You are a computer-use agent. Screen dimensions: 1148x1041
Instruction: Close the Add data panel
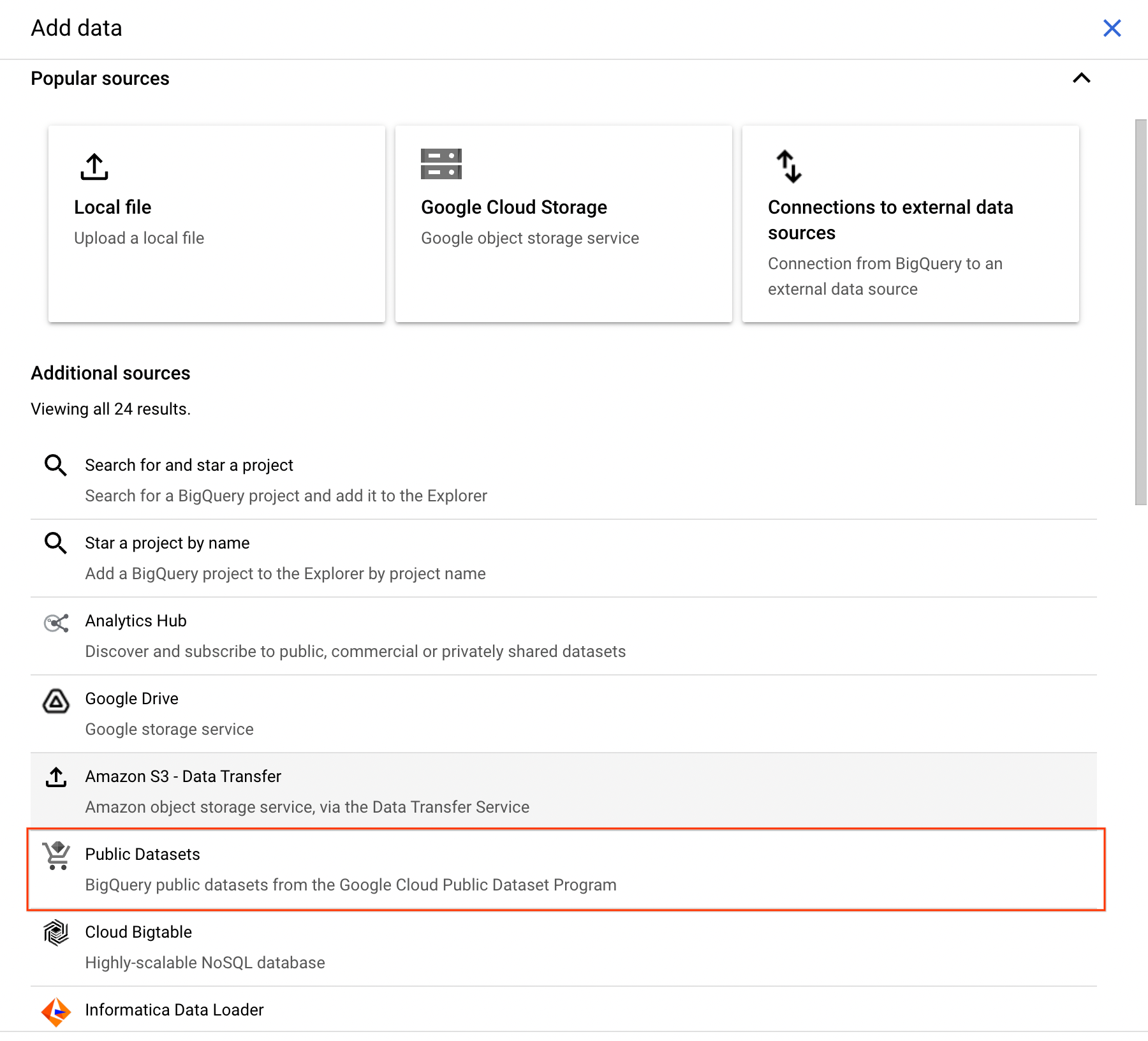coord(1112,28)
